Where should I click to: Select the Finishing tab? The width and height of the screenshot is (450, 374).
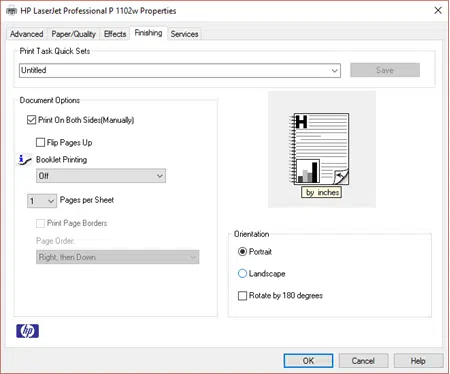148,33
